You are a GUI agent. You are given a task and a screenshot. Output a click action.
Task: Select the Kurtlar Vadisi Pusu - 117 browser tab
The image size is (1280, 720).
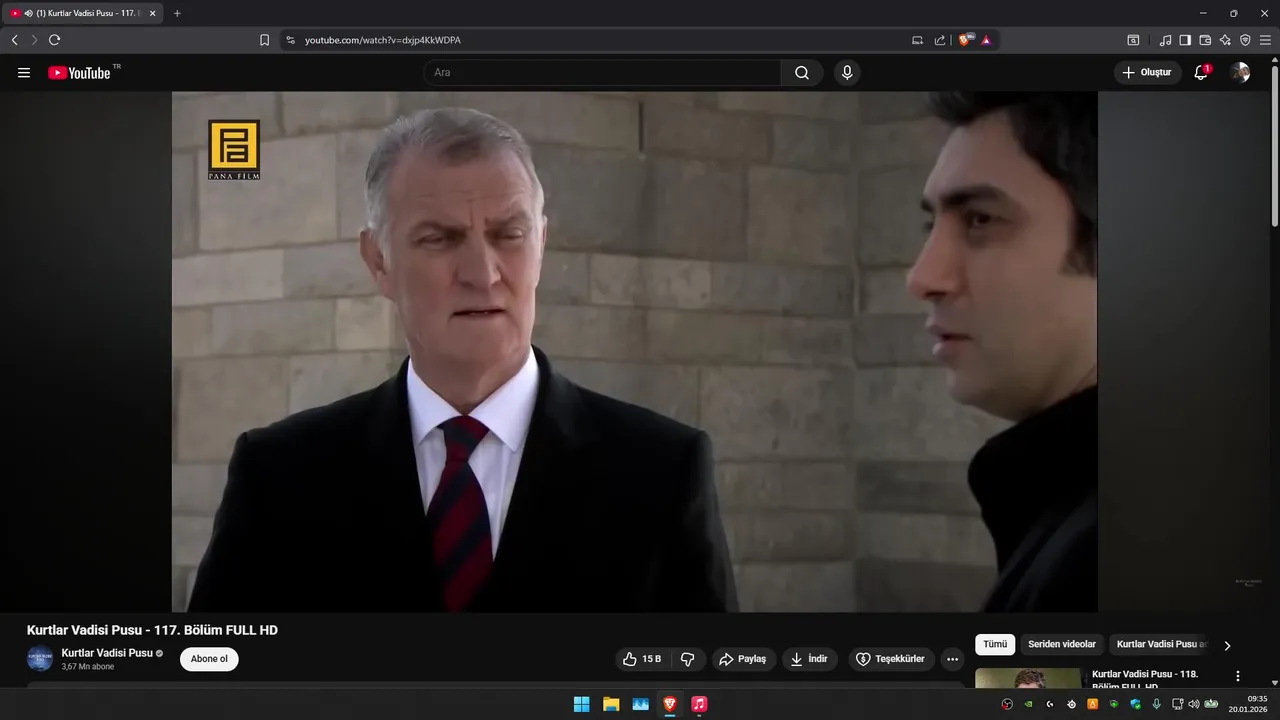tap(84, 13)
